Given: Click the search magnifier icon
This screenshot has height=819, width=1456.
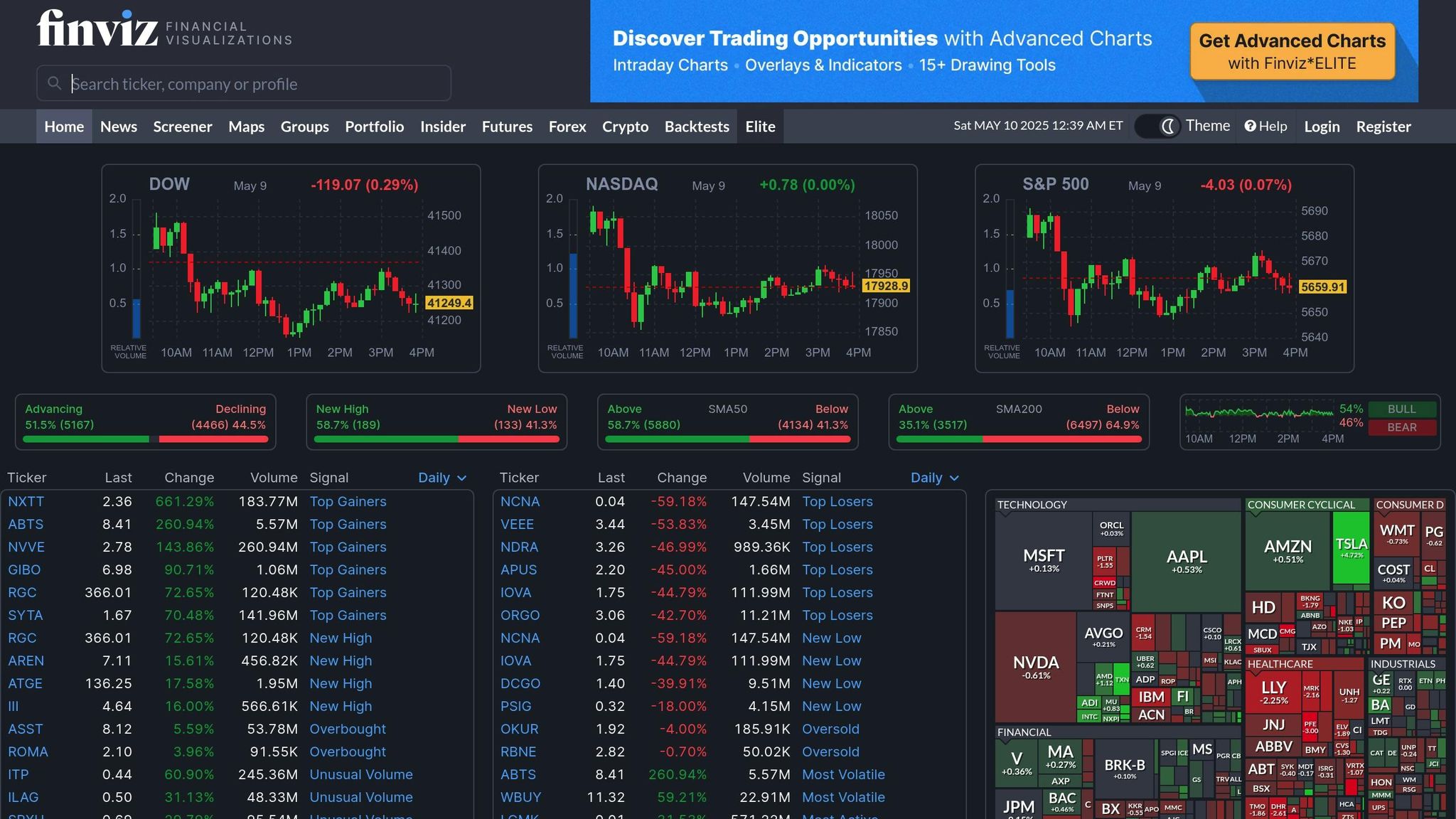Looking at the screenshot, I should pos(54,84).
